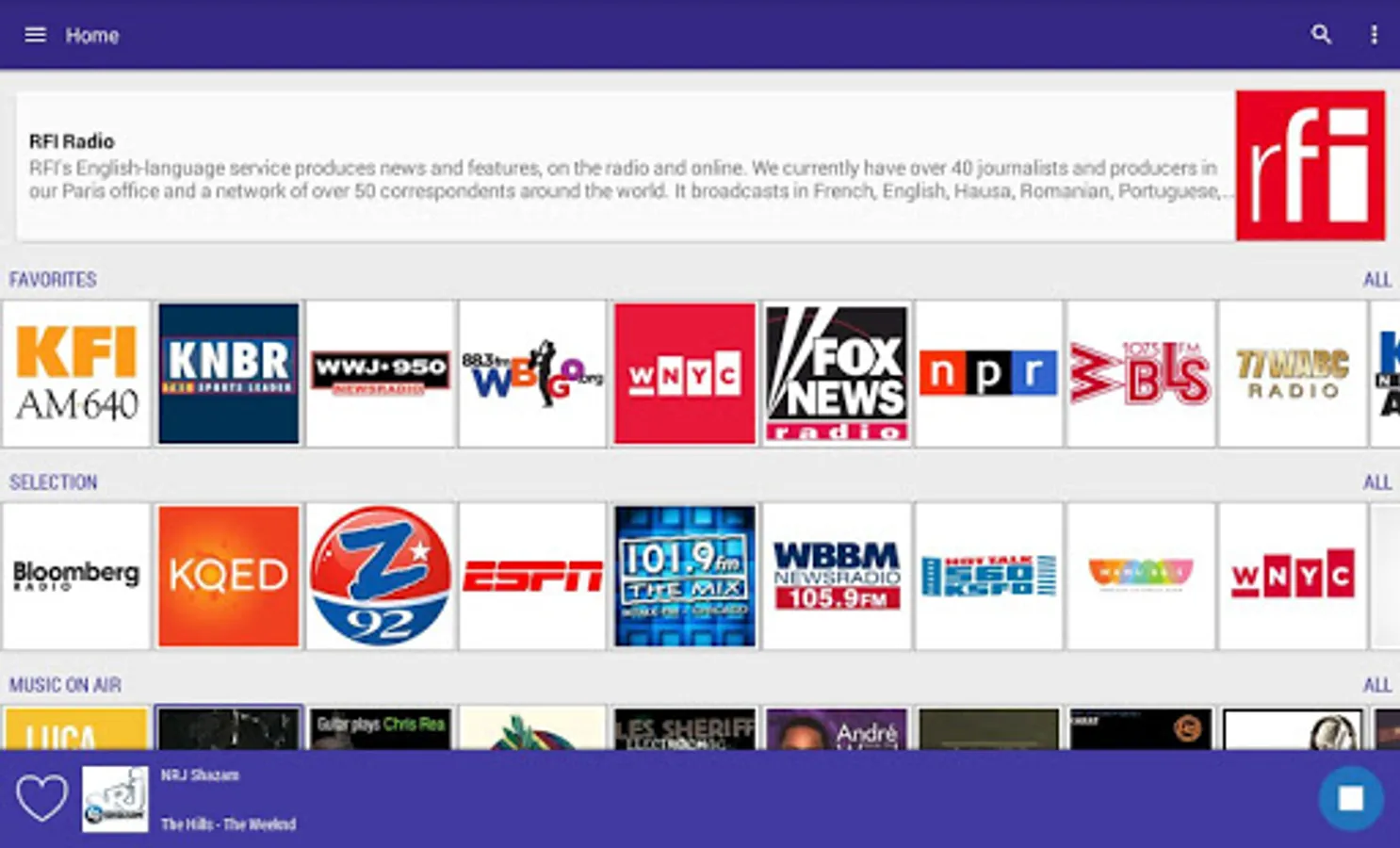The width and height of the screenshot is (1400, 848).
Task: Favorite the current station with heart
Action: coord(42,798)
